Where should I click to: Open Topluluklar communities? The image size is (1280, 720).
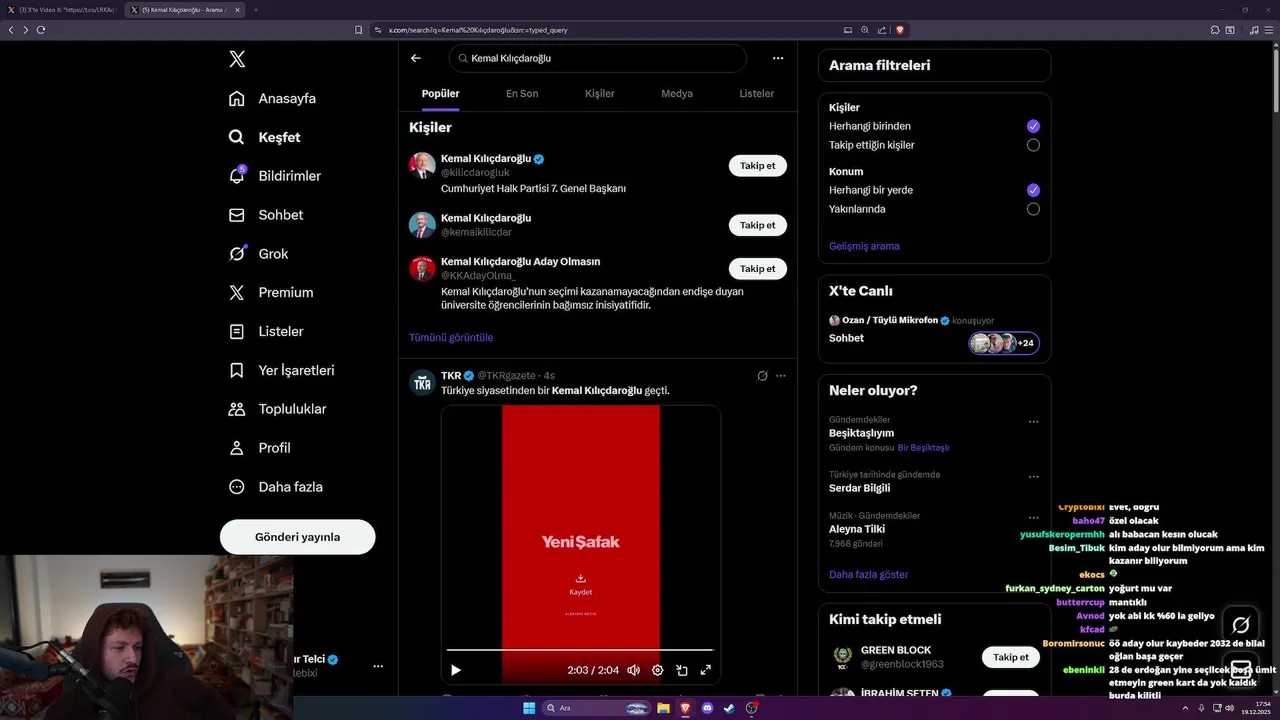277,409
